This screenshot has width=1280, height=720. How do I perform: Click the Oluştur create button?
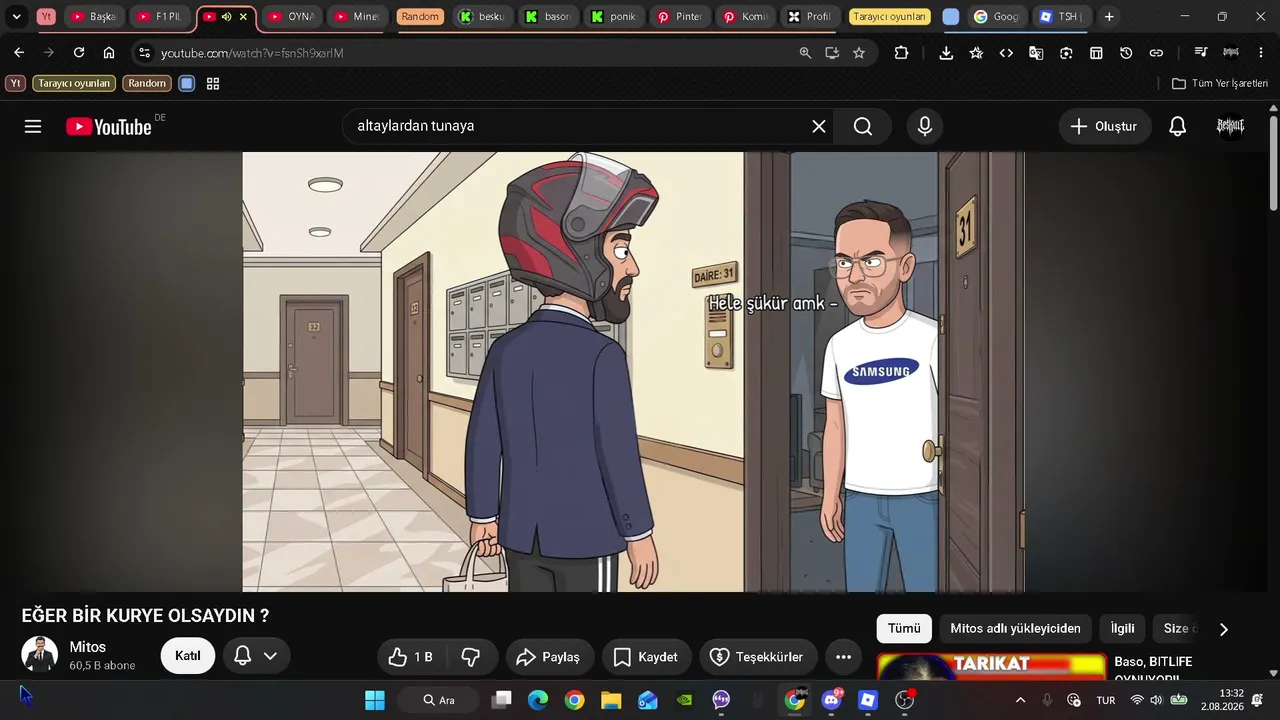pyautogui.click(x=1104, y=126)
